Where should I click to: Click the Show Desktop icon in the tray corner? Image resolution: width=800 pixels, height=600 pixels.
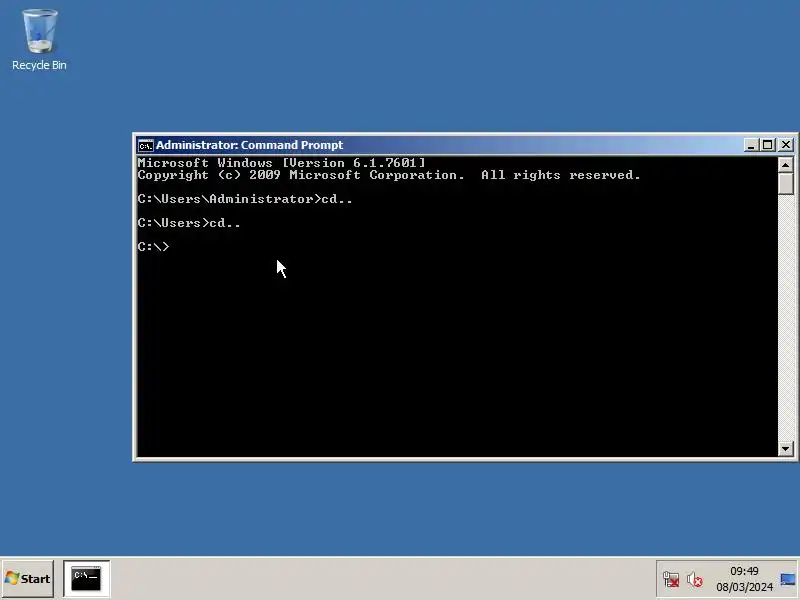788,579
